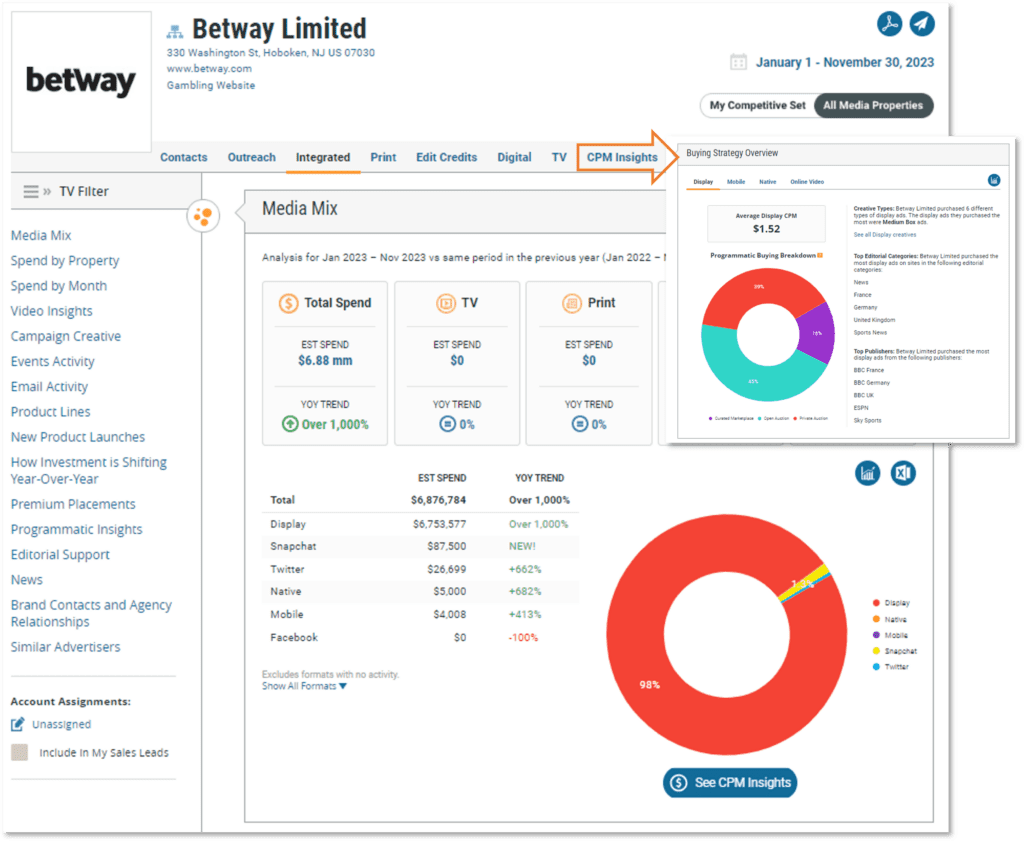Screen dimensions: 1024x841
Task: Click See all Display creatives link
Action: tap(885, 234)
